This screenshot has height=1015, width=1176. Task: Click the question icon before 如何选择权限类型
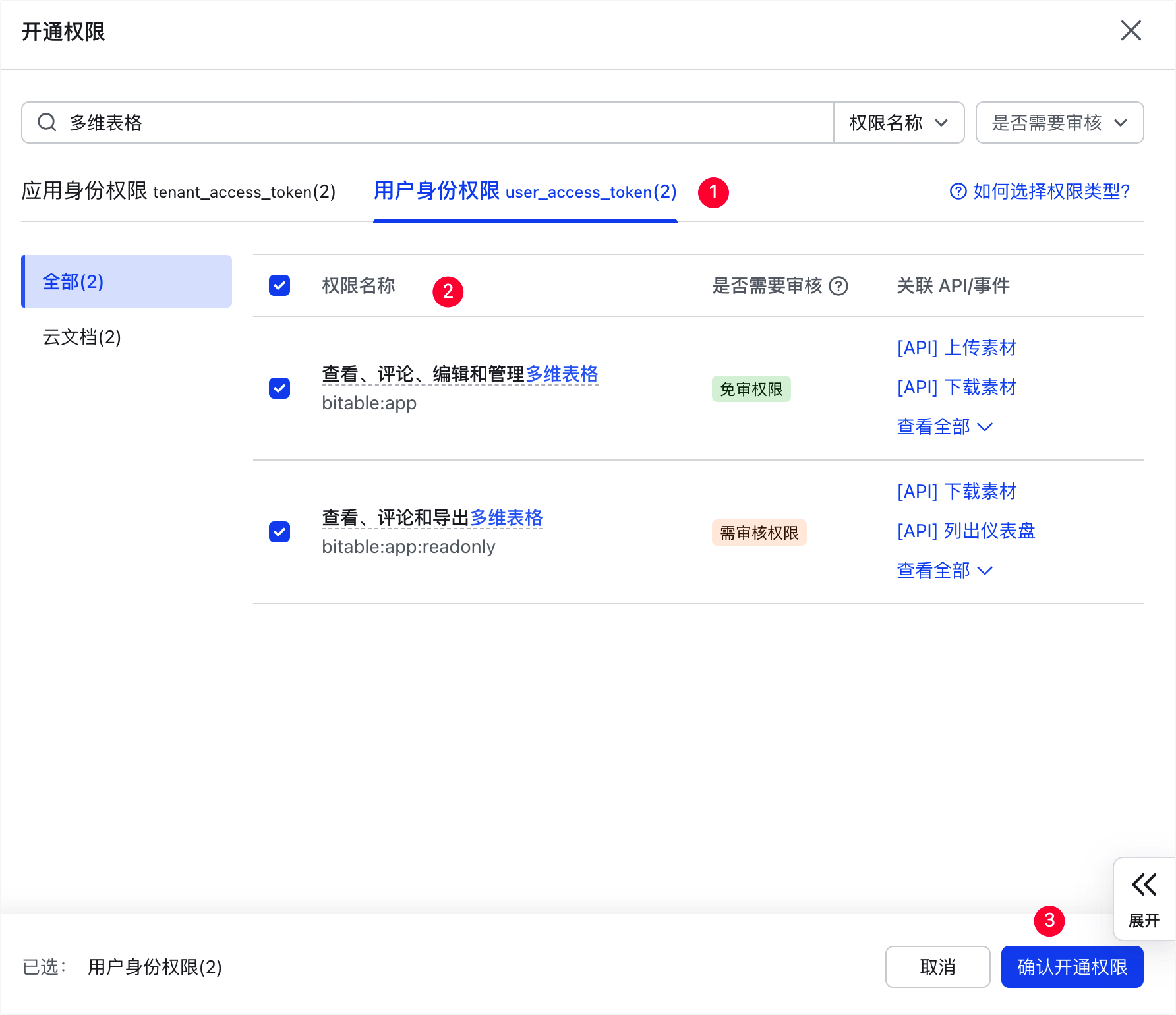(x=957, y=192)
